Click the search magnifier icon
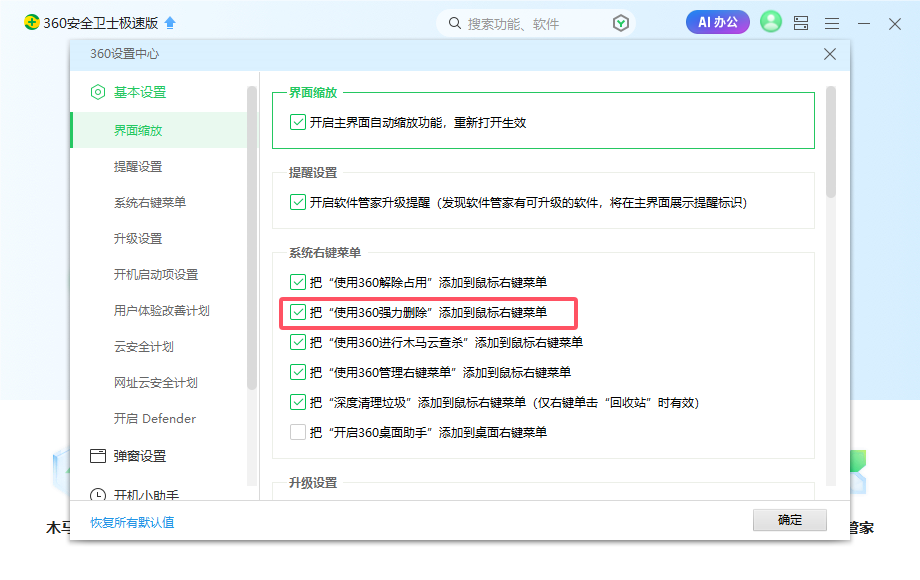920x580 pixels. [455, 23]
